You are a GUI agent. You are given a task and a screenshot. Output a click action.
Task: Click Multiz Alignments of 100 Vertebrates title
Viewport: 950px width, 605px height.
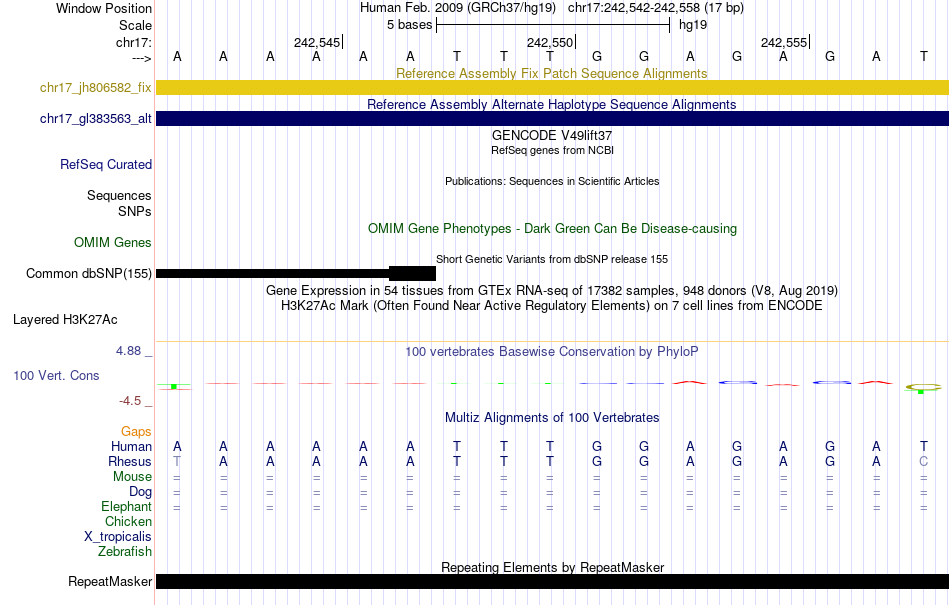coord(552,417)
